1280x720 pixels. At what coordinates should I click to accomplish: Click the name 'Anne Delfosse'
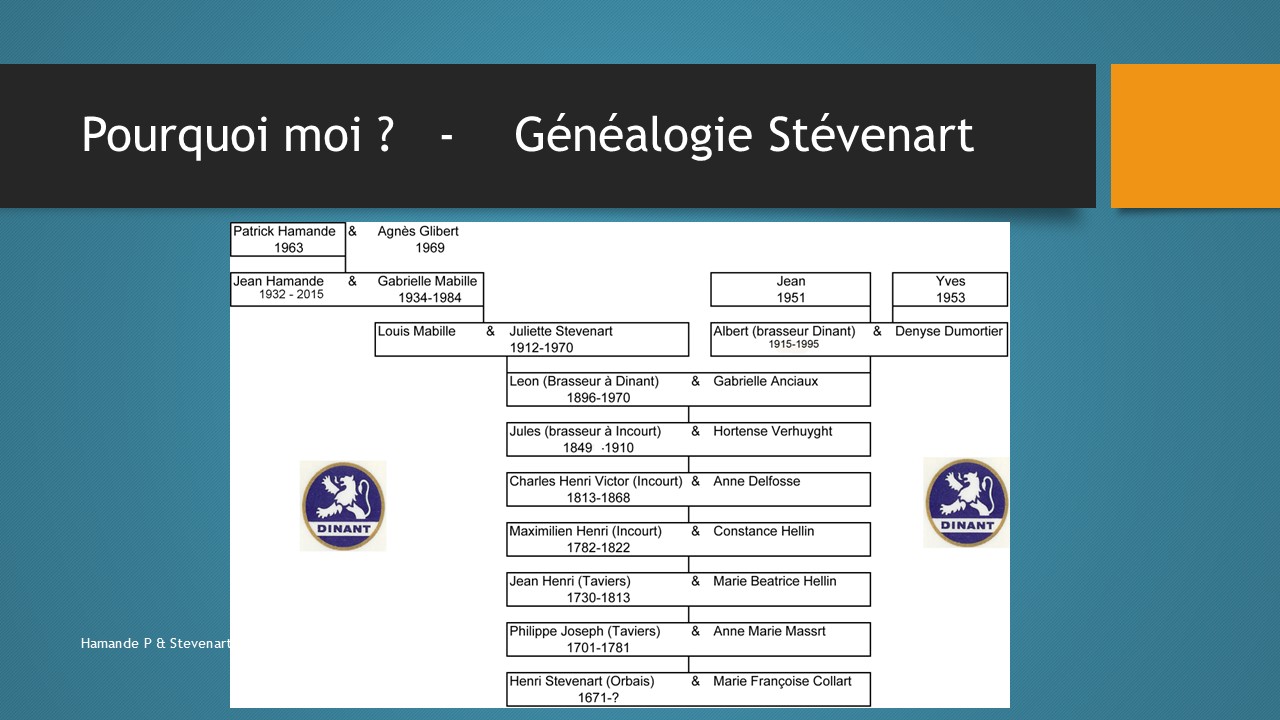(x=757, y=481)
